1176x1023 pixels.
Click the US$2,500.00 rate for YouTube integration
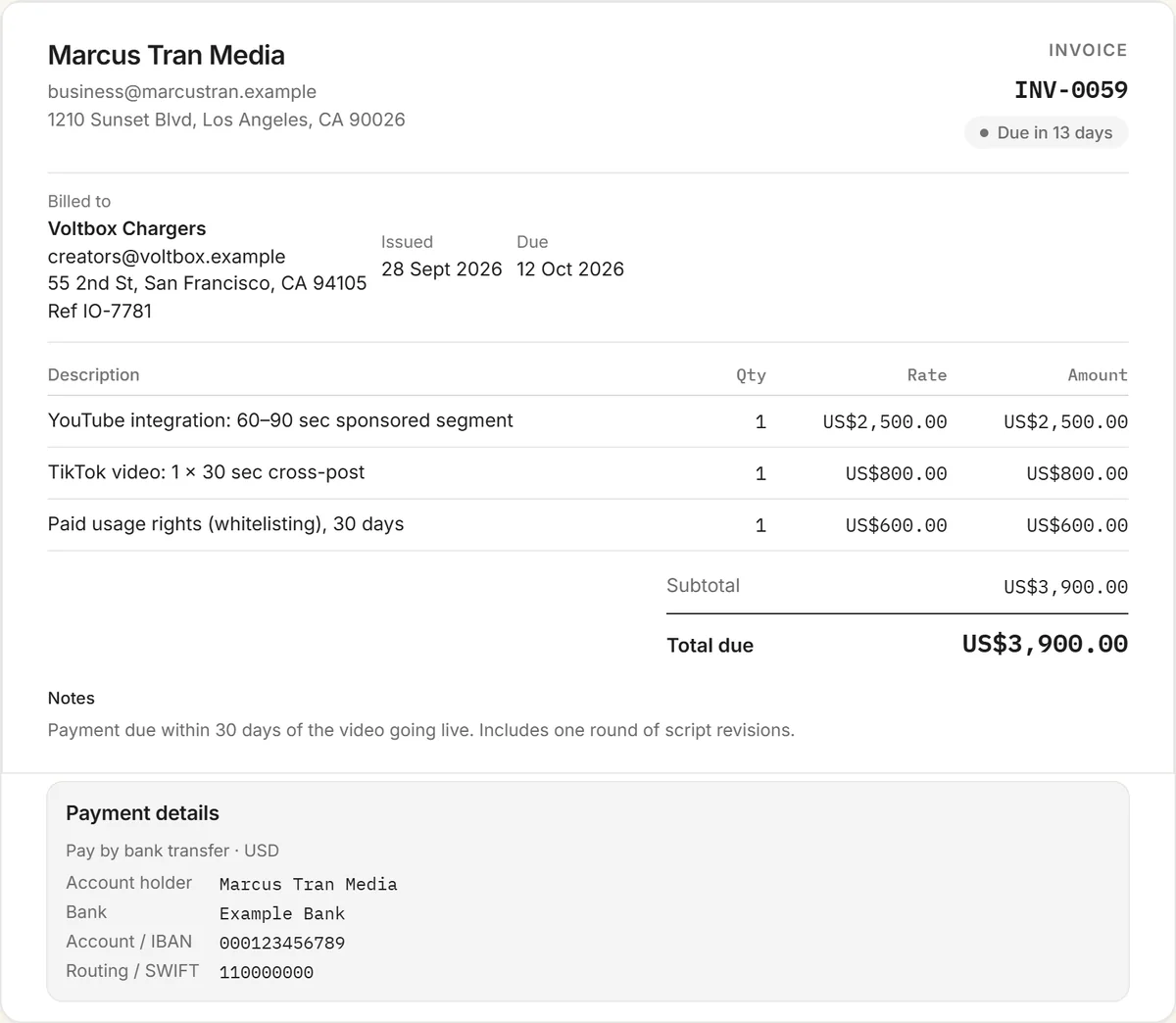(885, 422)
